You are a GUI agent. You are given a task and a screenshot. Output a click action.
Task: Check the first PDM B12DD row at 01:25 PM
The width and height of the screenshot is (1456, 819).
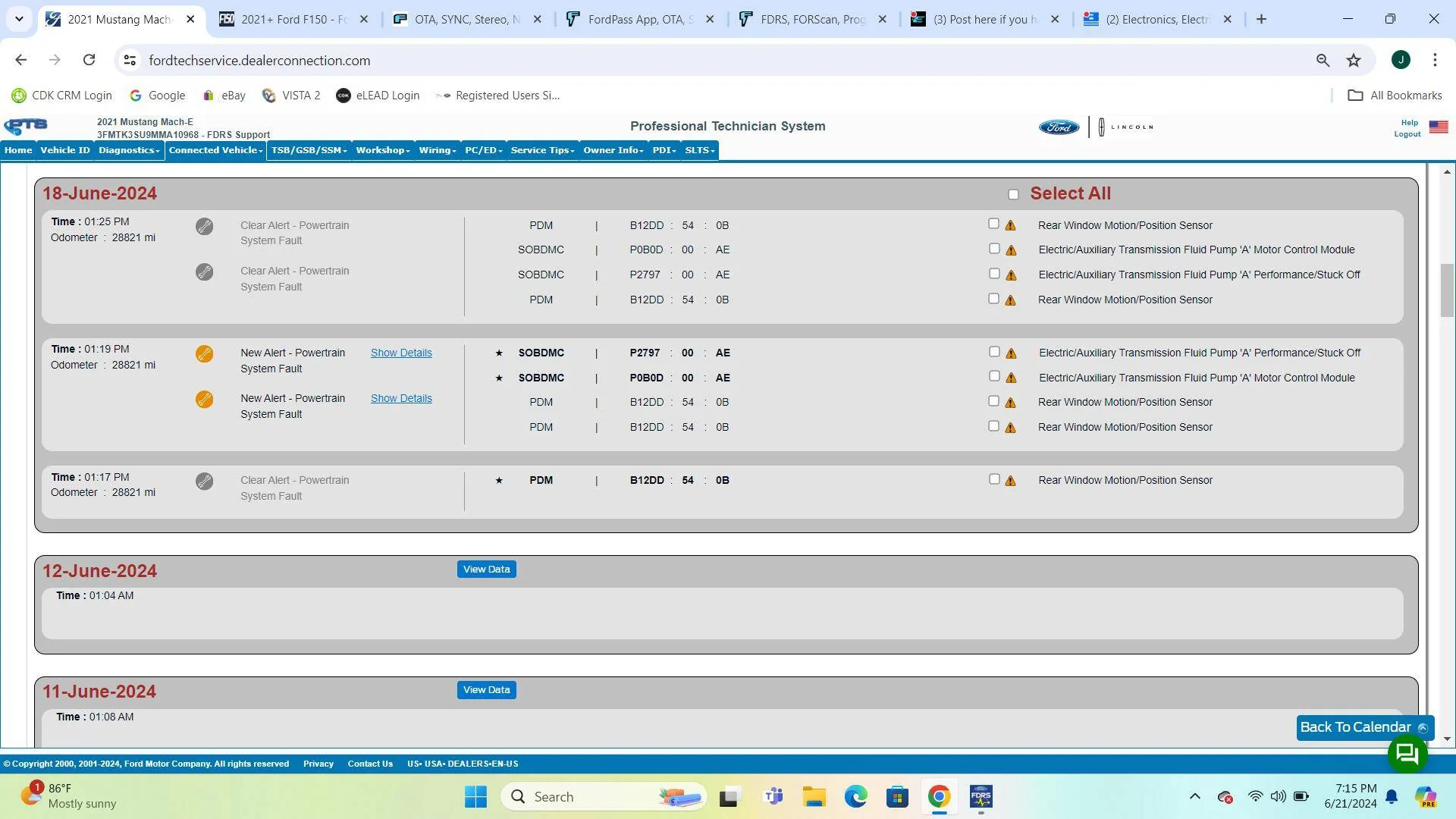994,224
